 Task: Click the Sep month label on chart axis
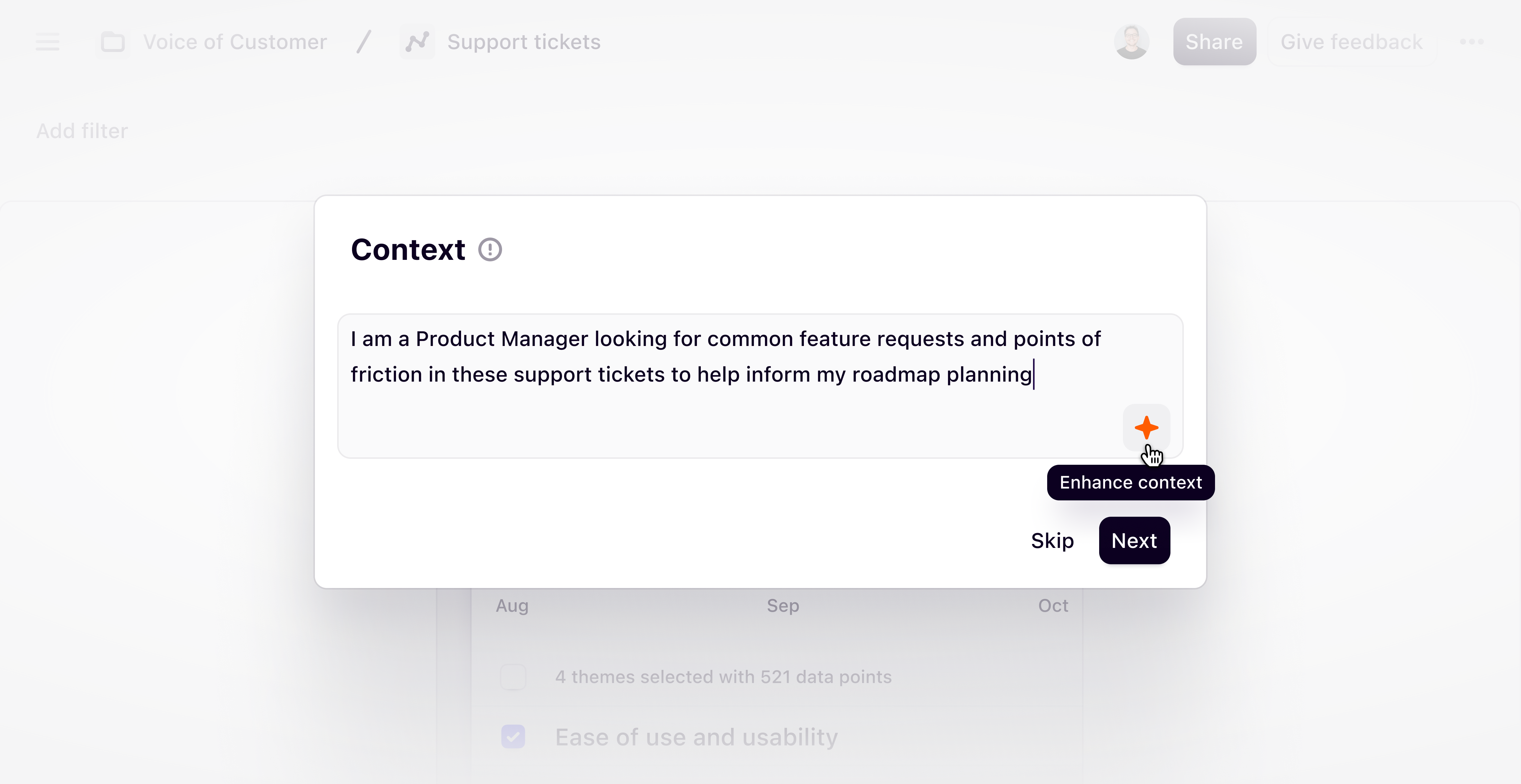pos(782,605)
